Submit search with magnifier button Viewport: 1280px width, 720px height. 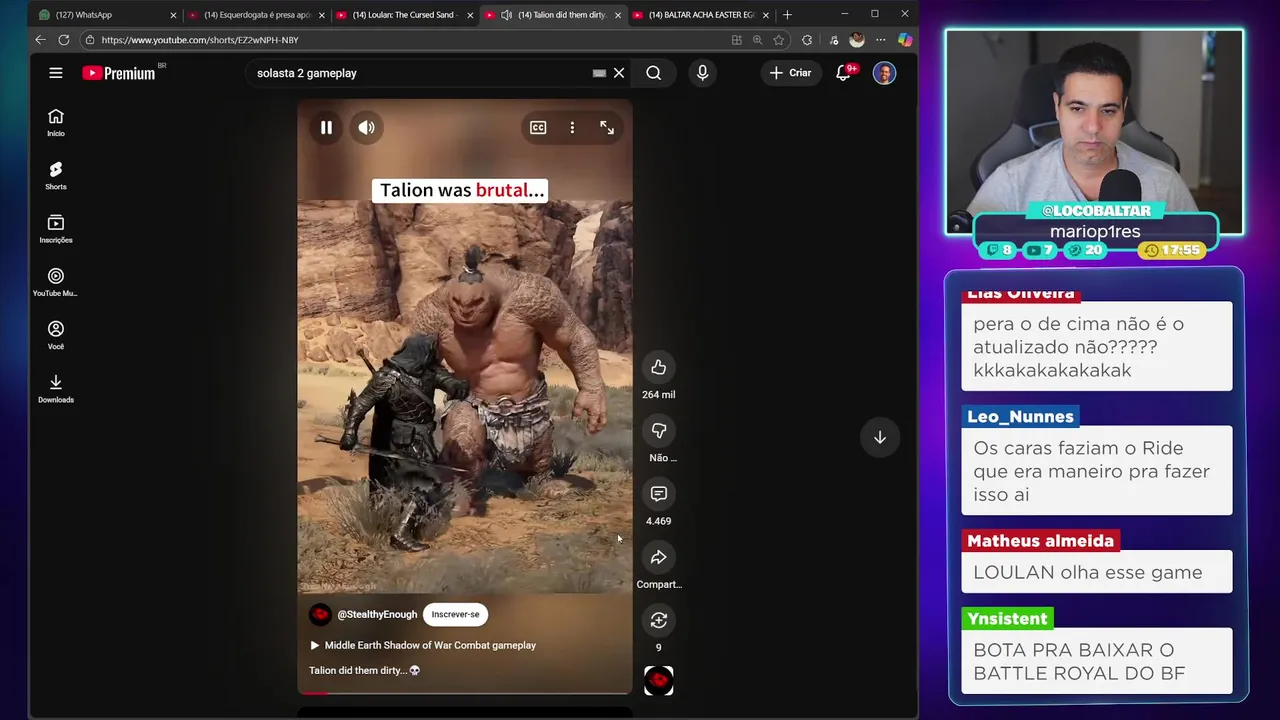coord(653,73)
